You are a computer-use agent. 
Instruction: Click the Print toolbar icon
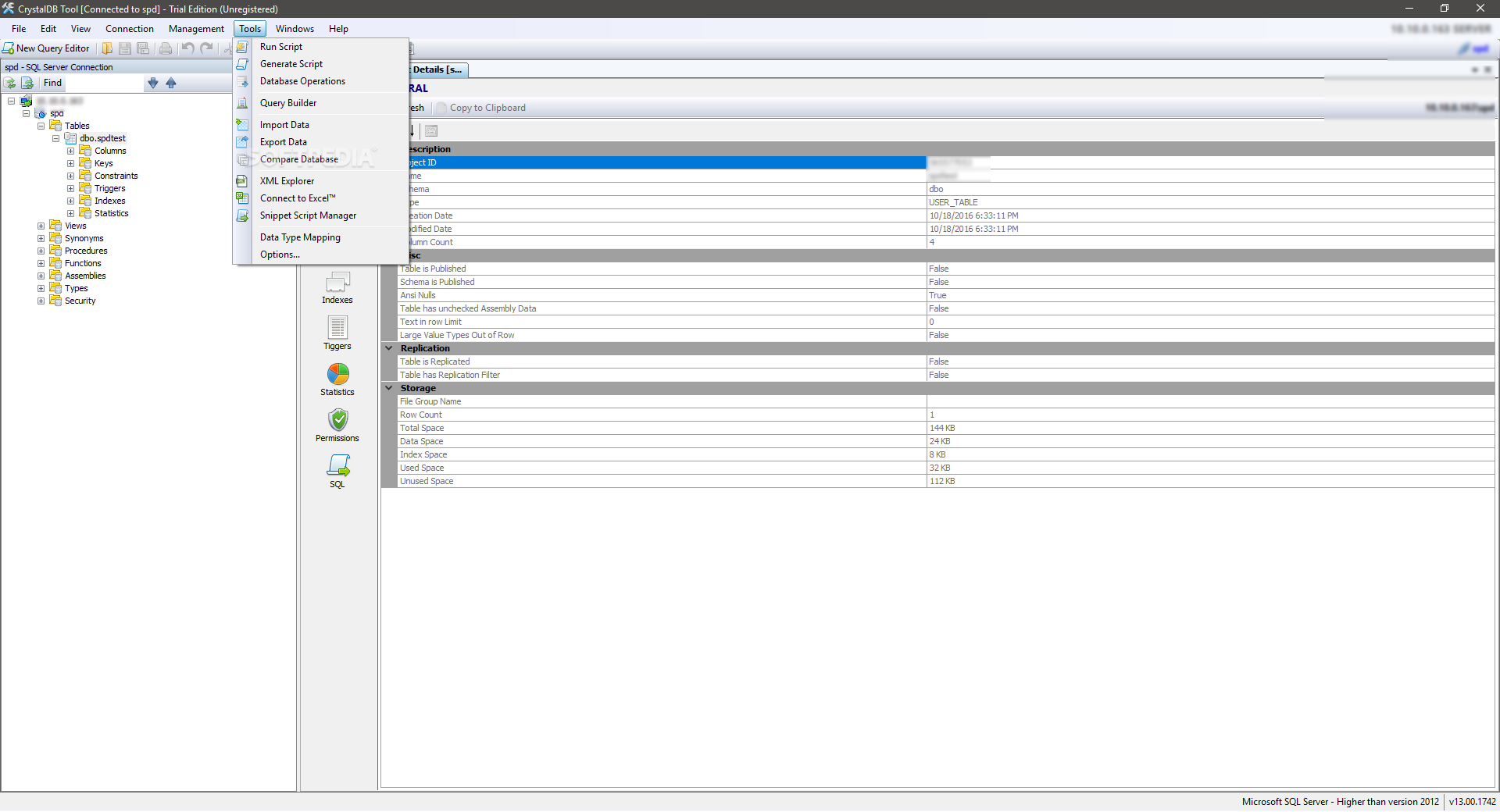coord(166,48)
